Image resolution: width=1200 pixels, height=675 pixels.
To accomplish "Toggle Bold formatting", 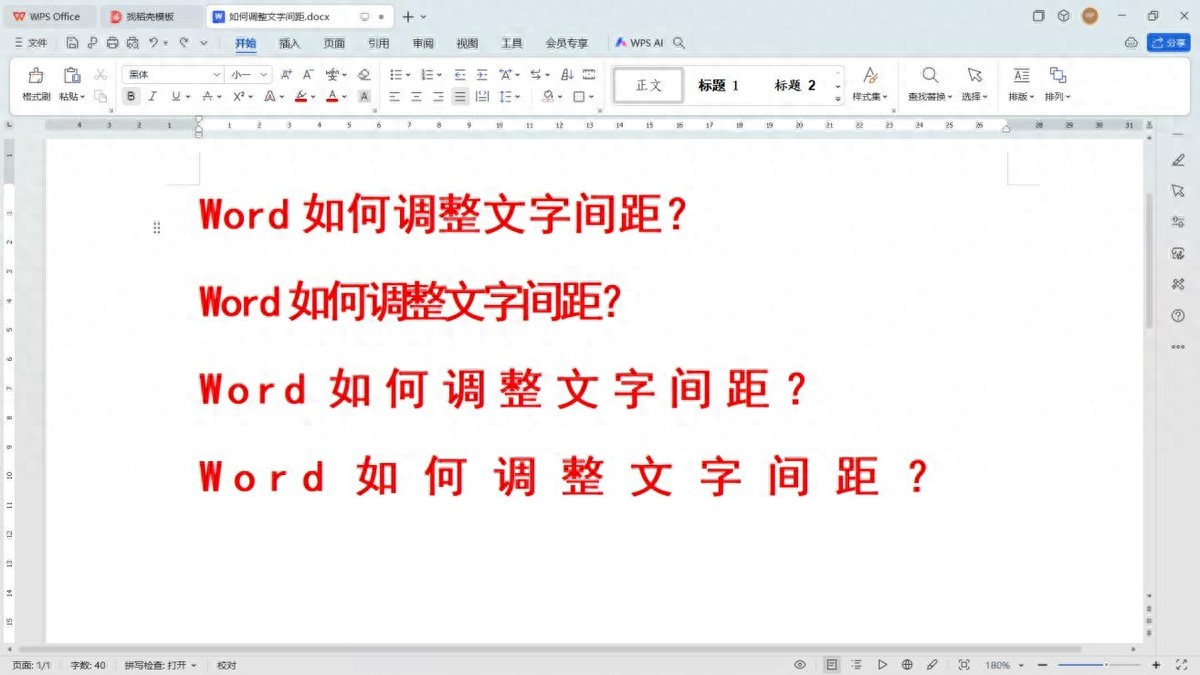I will click(x=131, y=97).
